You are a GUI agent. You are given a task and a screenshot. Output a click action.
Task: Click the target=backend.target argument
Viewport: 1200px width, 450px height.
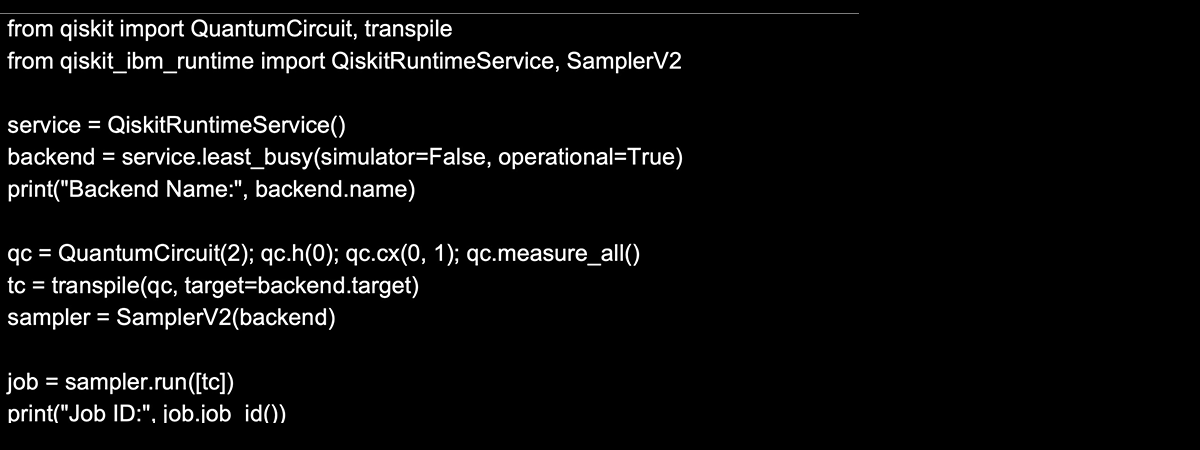pos(296,286)
